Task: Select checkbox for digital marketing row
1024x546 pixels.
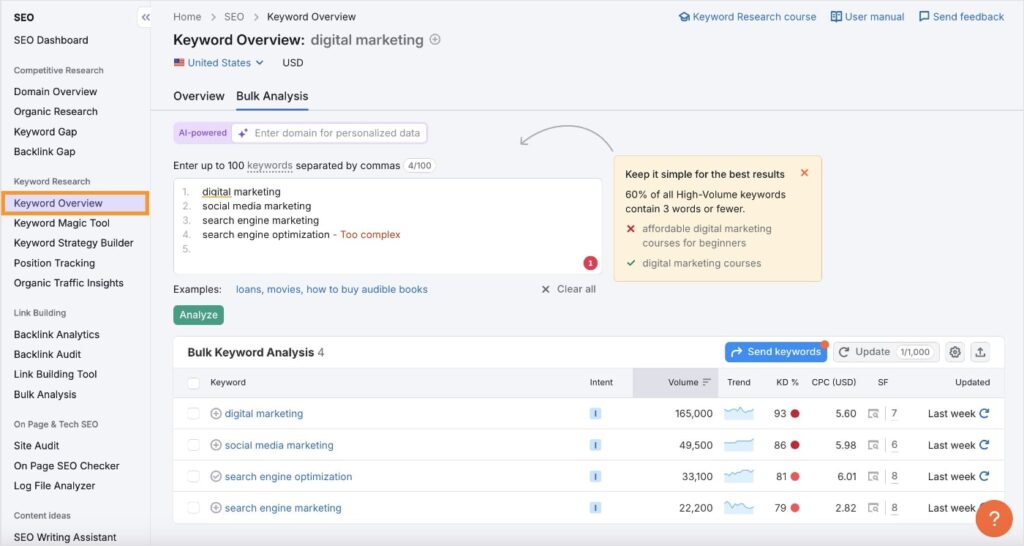Action: (x=193, y=413)
